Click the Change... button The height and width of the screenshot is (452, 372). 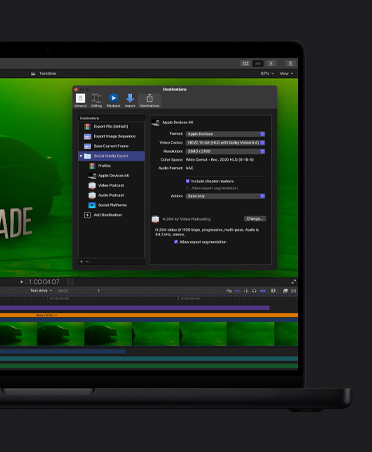(x=255, y=219)
